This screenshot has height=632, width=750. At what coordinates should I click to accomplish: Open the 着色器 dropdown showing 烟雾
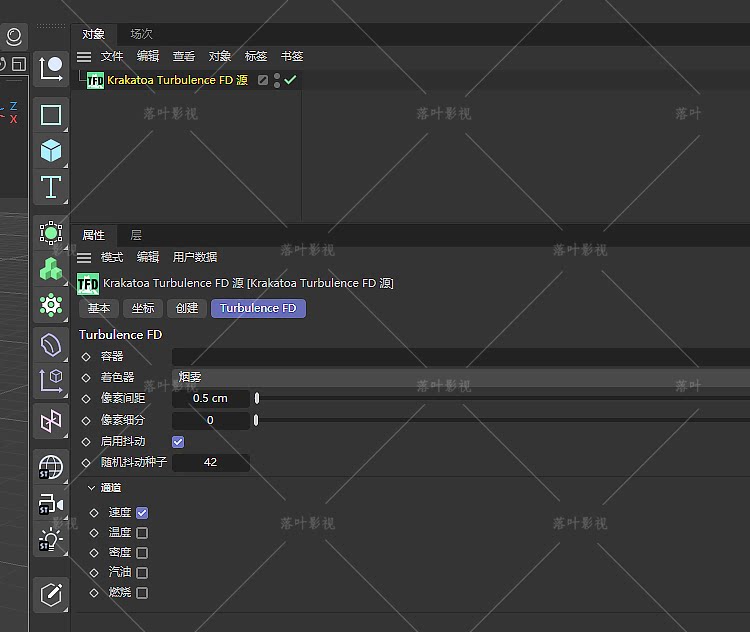pyautogui.click(x=461, y=377)
